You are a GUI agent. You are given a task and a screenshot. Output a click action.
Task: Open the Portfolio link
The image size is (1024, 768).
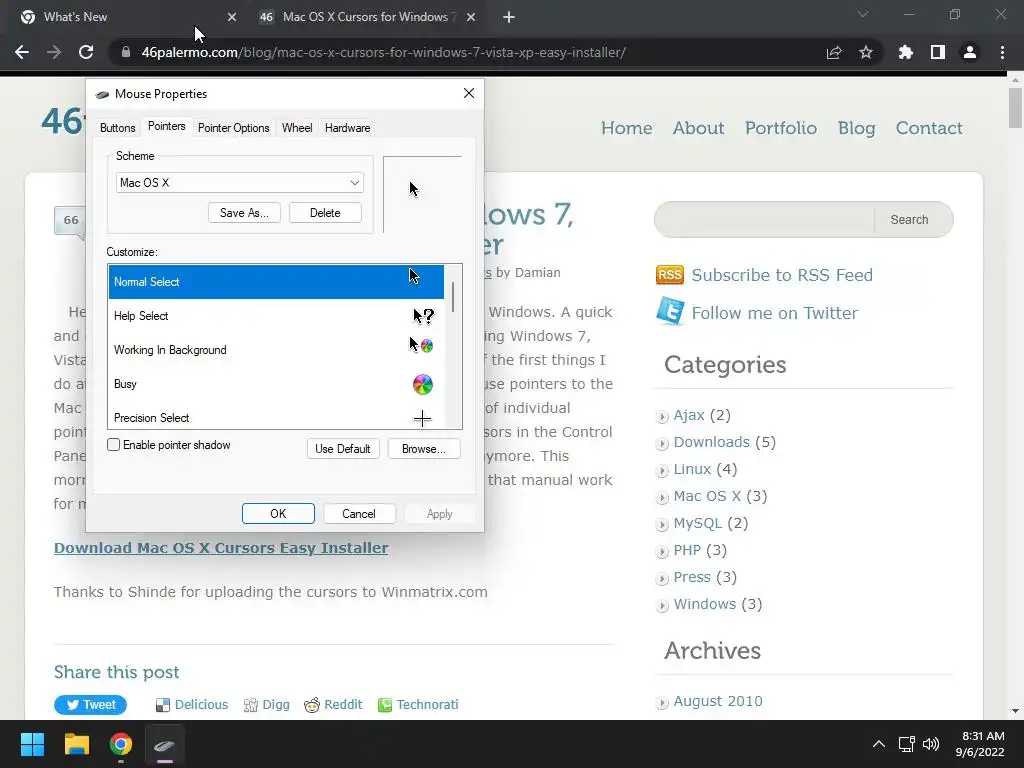[x=781, y=128]
